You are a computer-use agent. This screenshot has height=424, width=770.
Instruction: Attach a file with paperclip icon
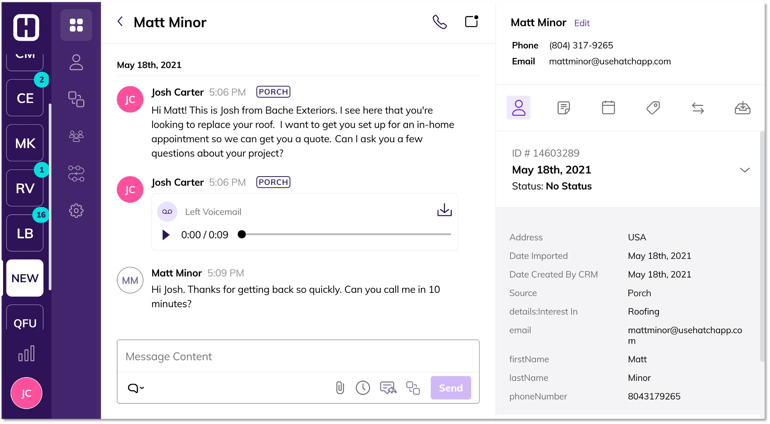point(340,388)
